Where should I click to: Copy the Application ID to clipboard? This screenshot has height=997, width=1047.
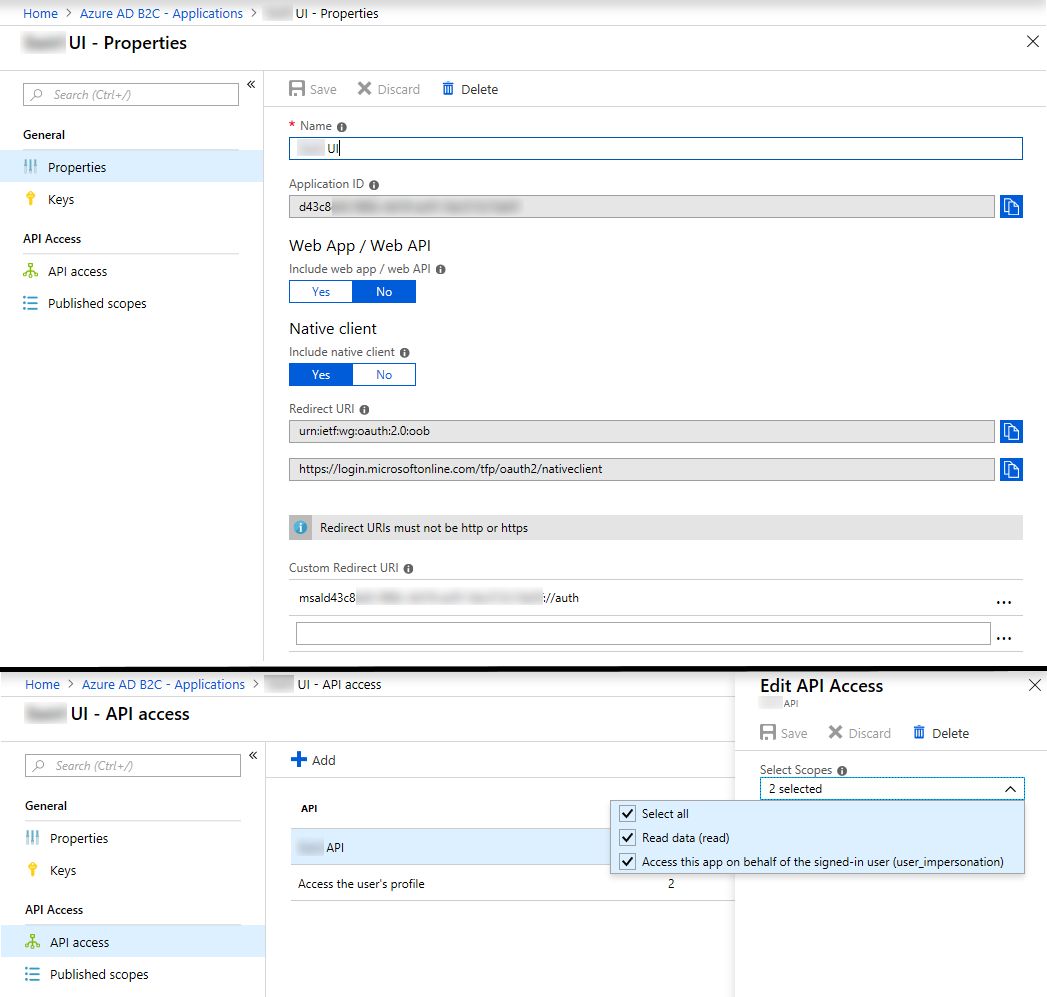[1011, 207]
